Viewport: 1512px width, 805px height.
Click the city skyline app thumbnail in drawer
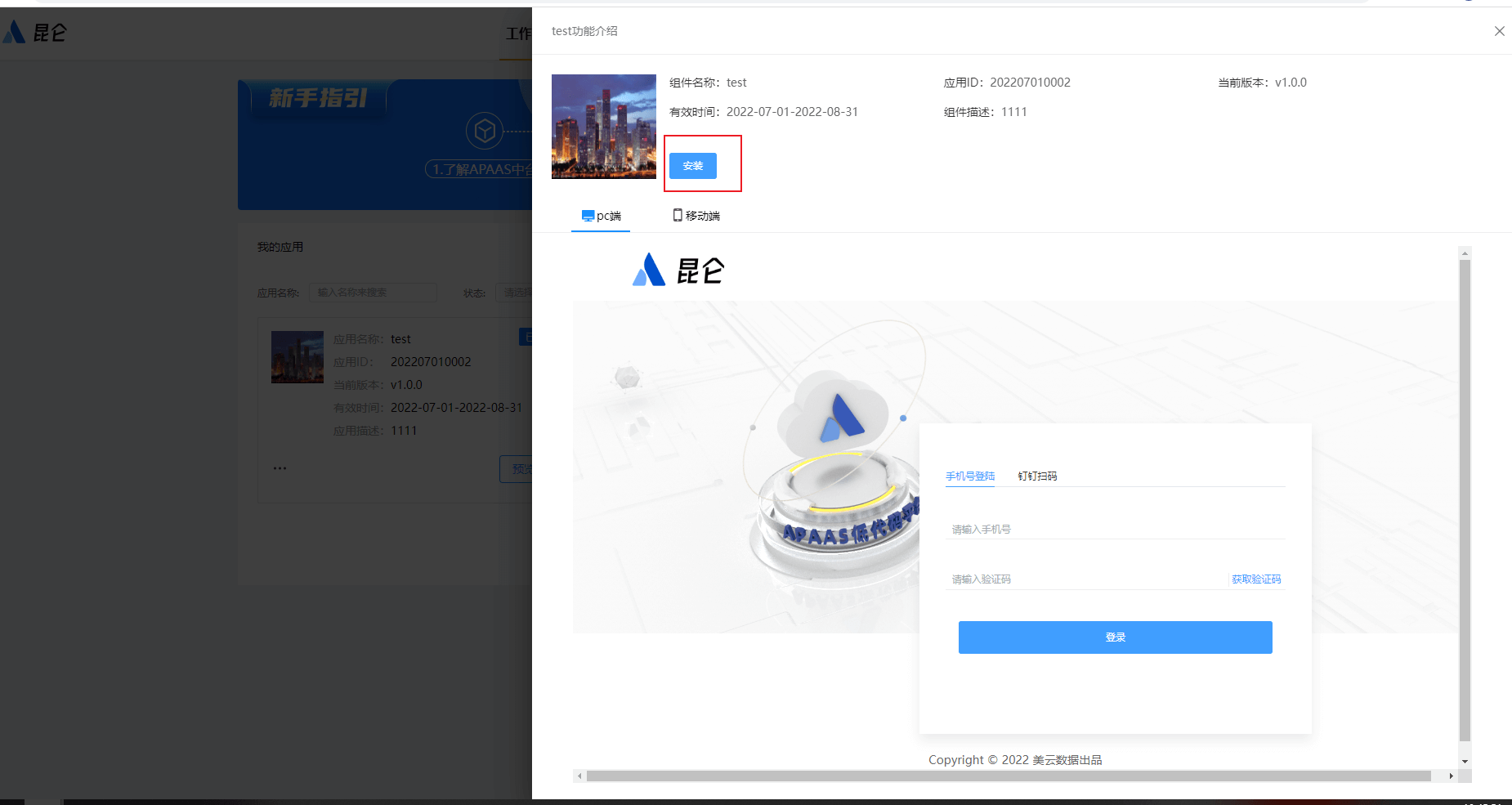pyautogui.click(x=604, y=127)
